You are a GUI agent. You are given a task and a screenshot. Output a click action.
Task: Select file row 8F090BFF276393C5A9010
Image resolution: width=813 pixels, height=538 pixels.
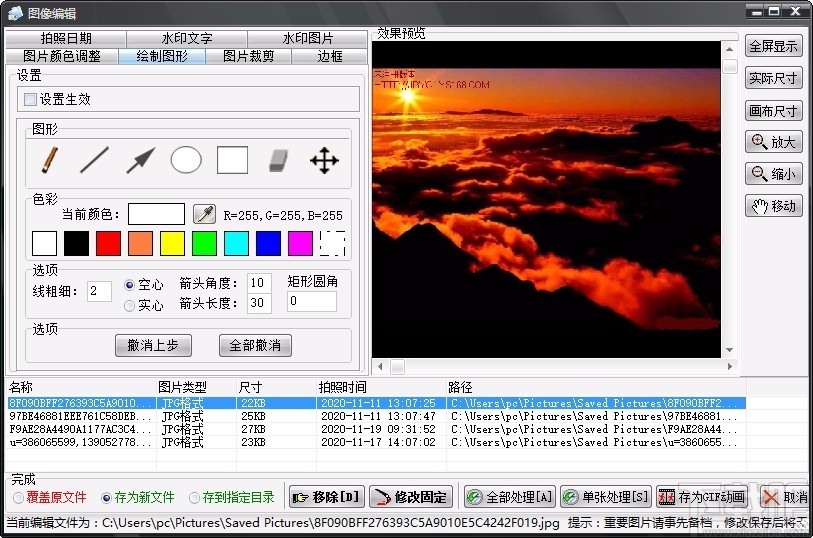tap(377, 403)
